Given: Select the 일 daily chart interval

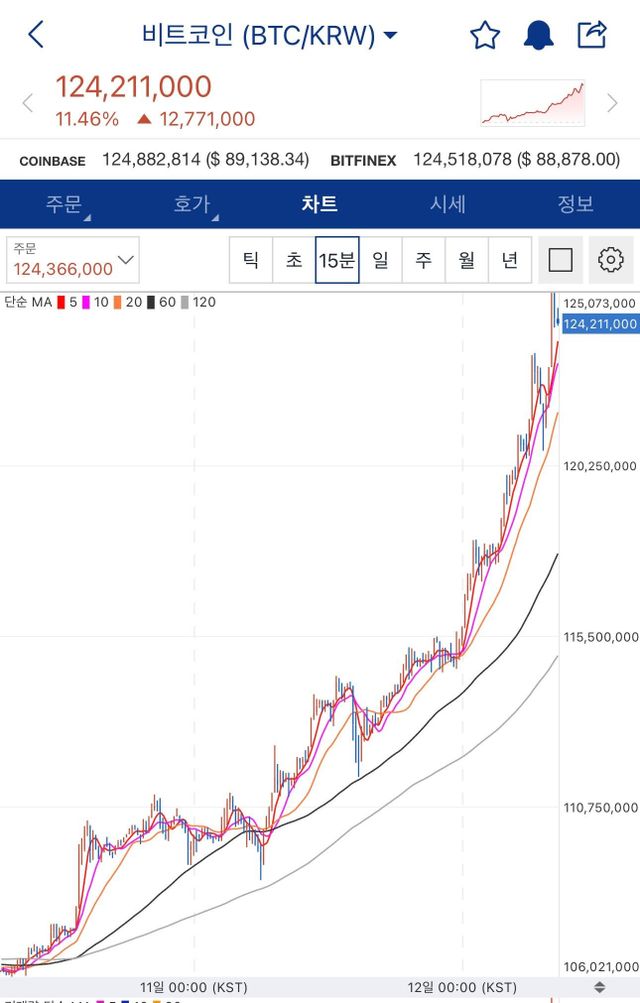Looking at the screenshot, I should point(381,260).
